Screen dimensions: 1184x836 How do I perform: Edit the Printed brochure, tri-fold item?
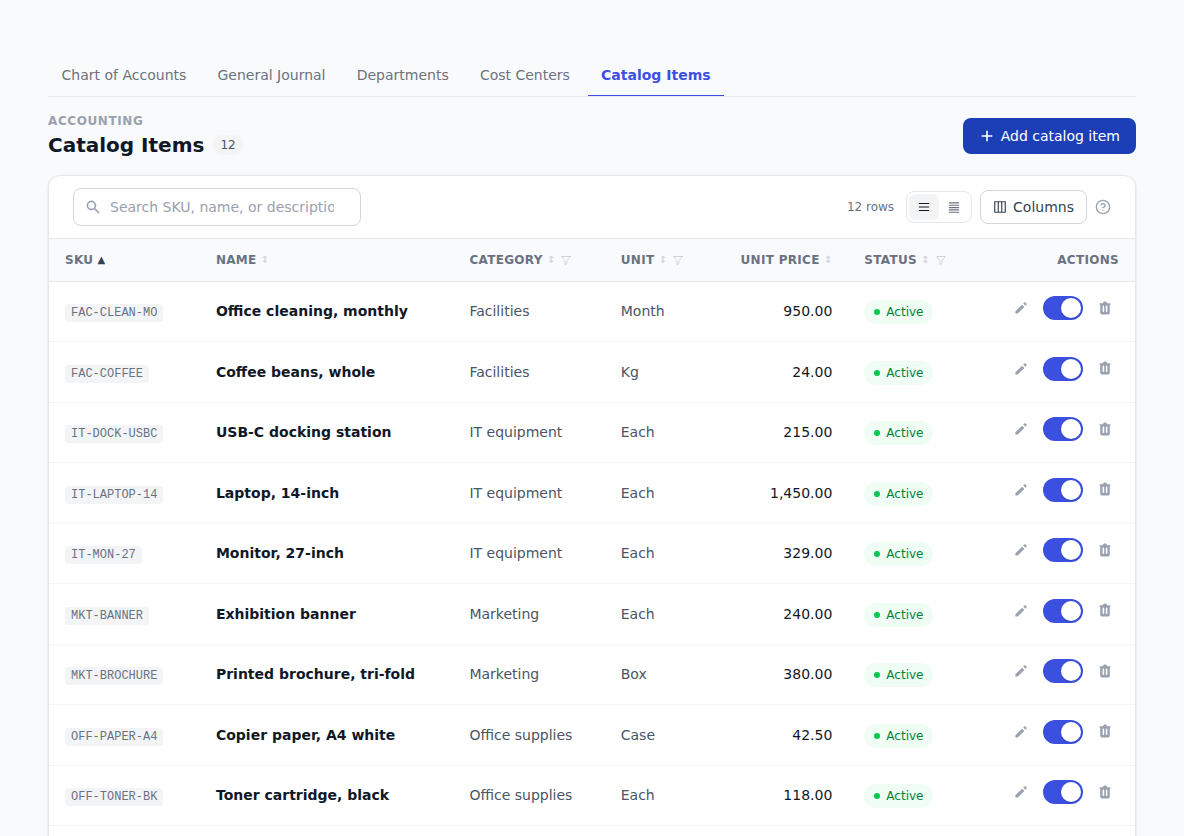[1020, 671]
